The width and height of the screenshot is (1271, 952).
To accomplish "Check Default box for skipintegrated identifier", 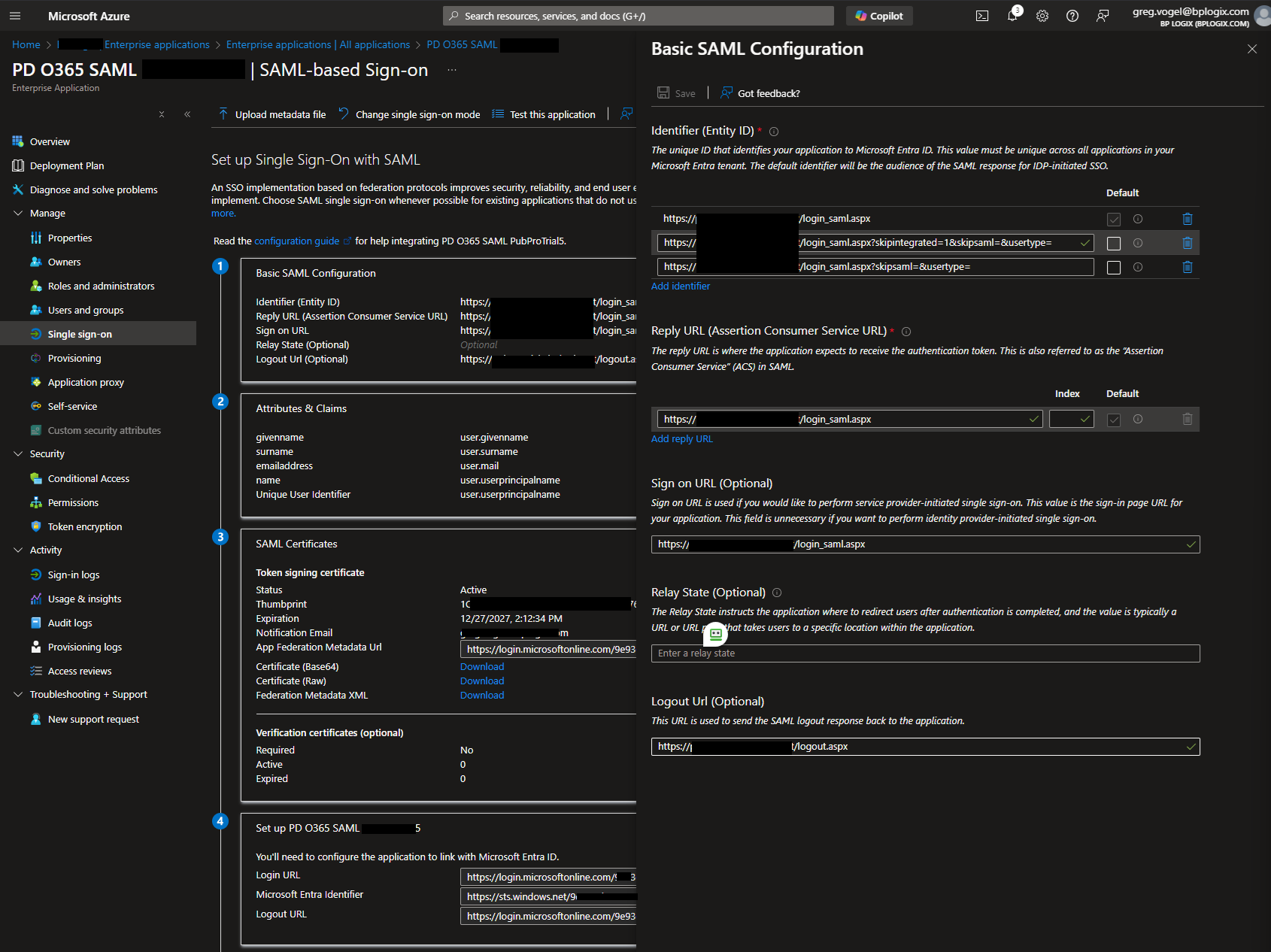I will pyautogui.click(x=1114, y=243).
